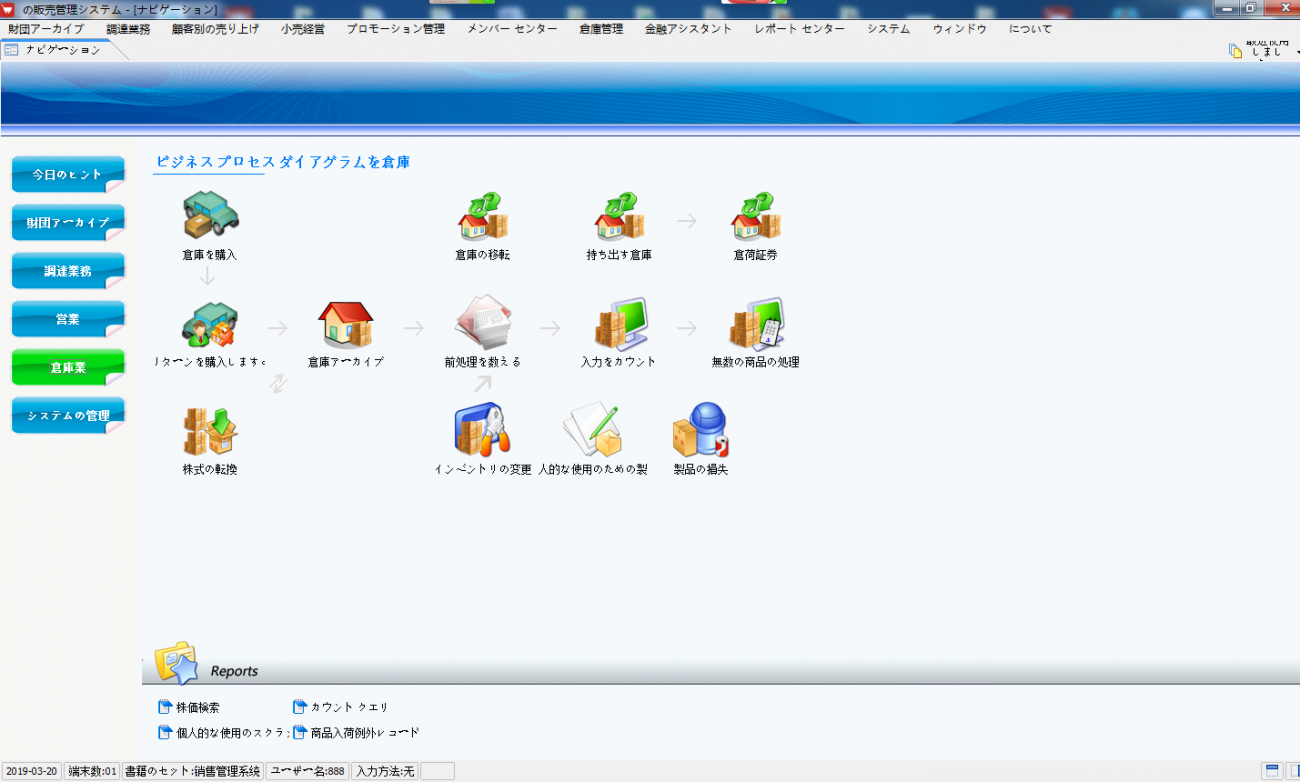Viewport: 1300px width, 782px height.
Task: Open the 小売経営 menu
Action: click(x=303, y=29)
